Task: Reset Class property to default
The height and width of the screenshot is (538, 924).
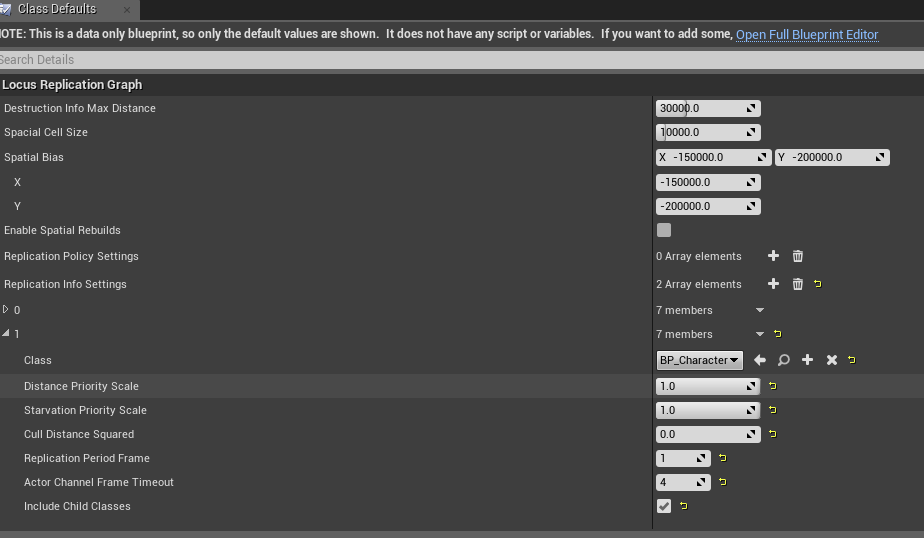Action: point(852,359)
